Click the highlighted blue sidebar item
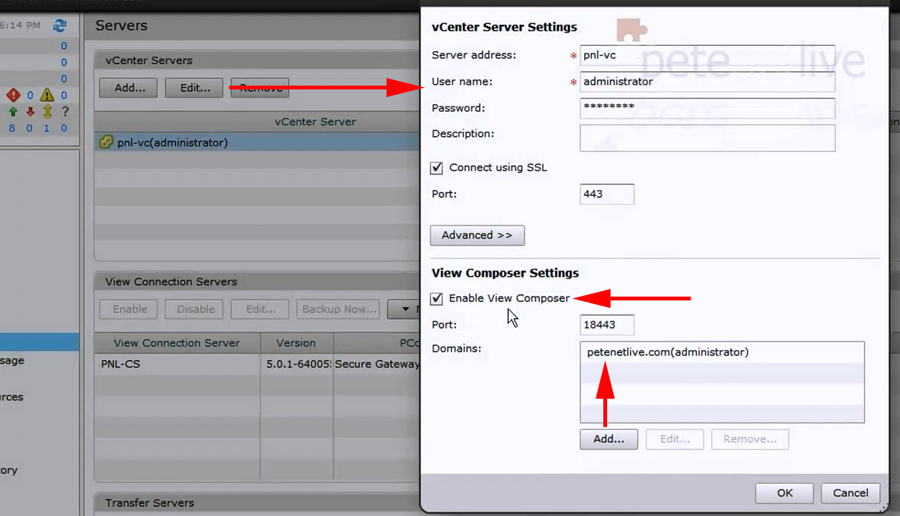 tap(39, 342)
